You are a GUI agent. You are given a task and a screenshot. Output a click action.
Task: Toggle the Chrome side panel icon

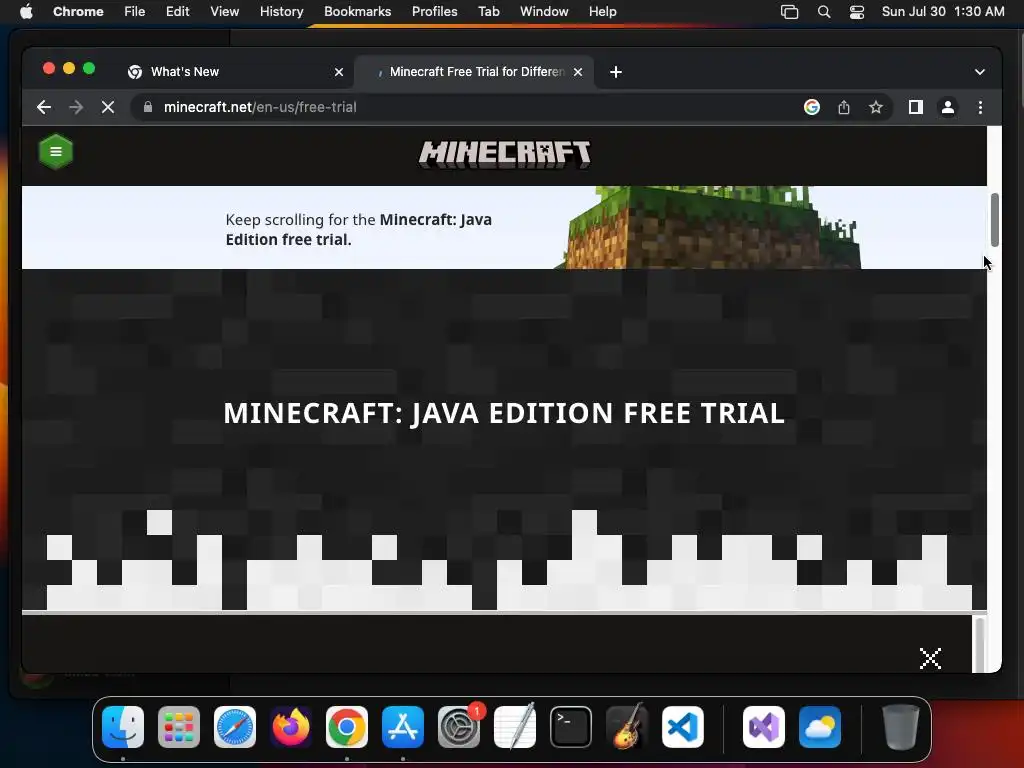click(x=916, y=107)
